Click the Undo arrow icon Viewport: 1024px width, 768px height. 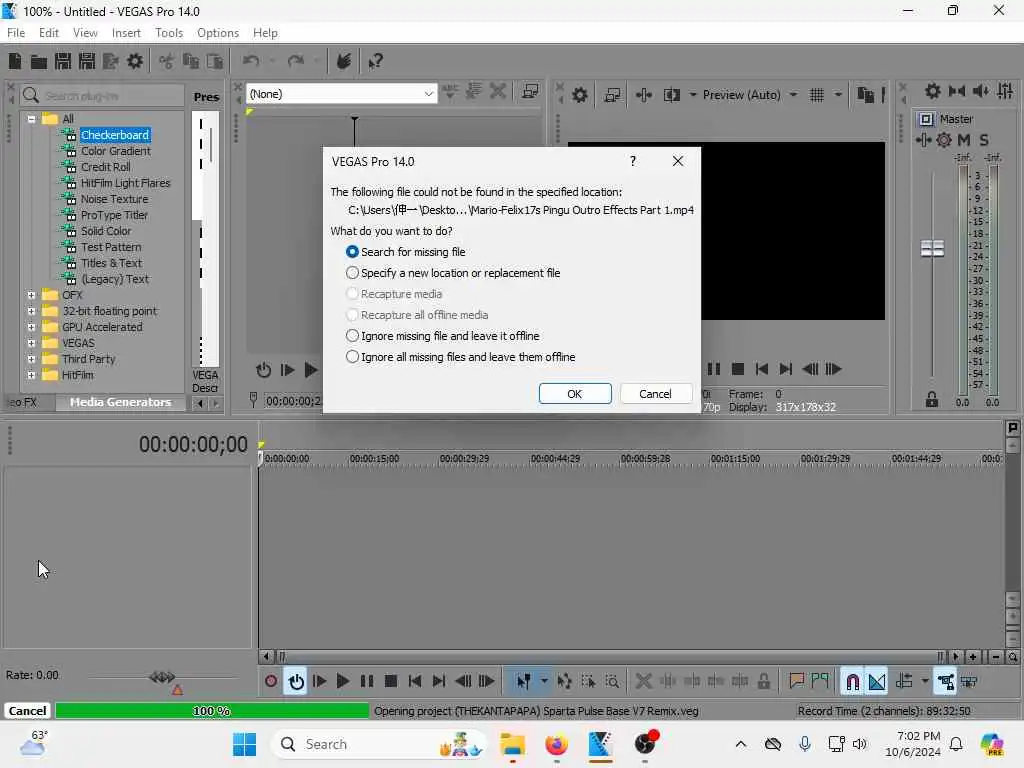click(251, 61)
